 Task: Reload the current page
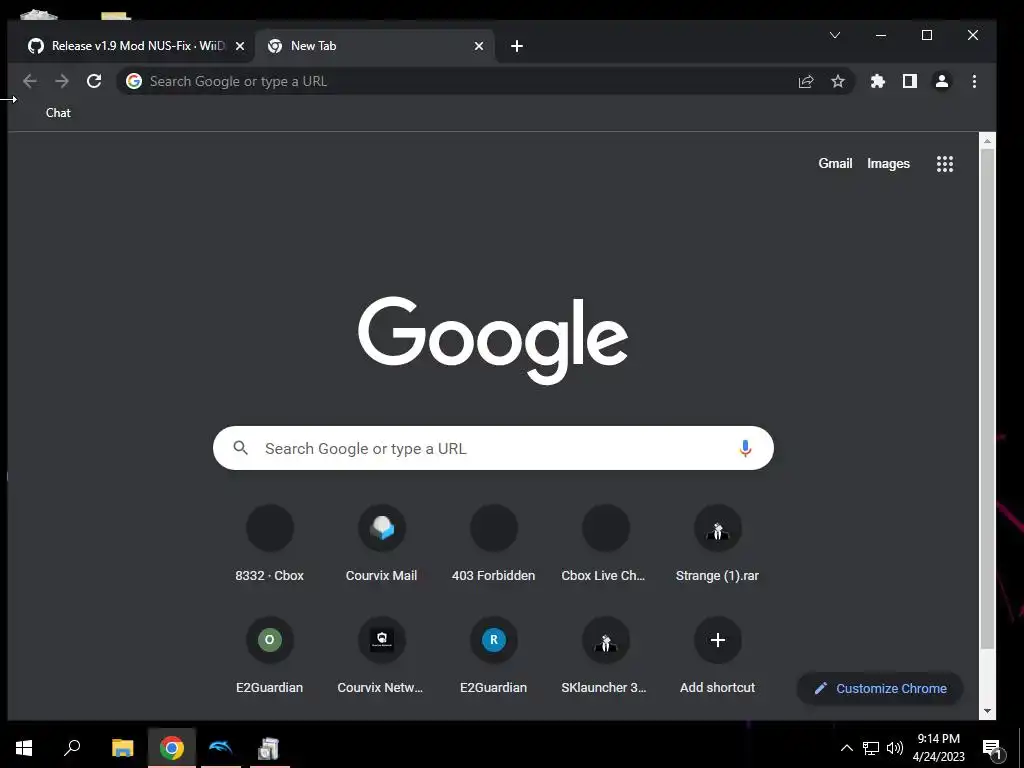click(x=94, y=81)
